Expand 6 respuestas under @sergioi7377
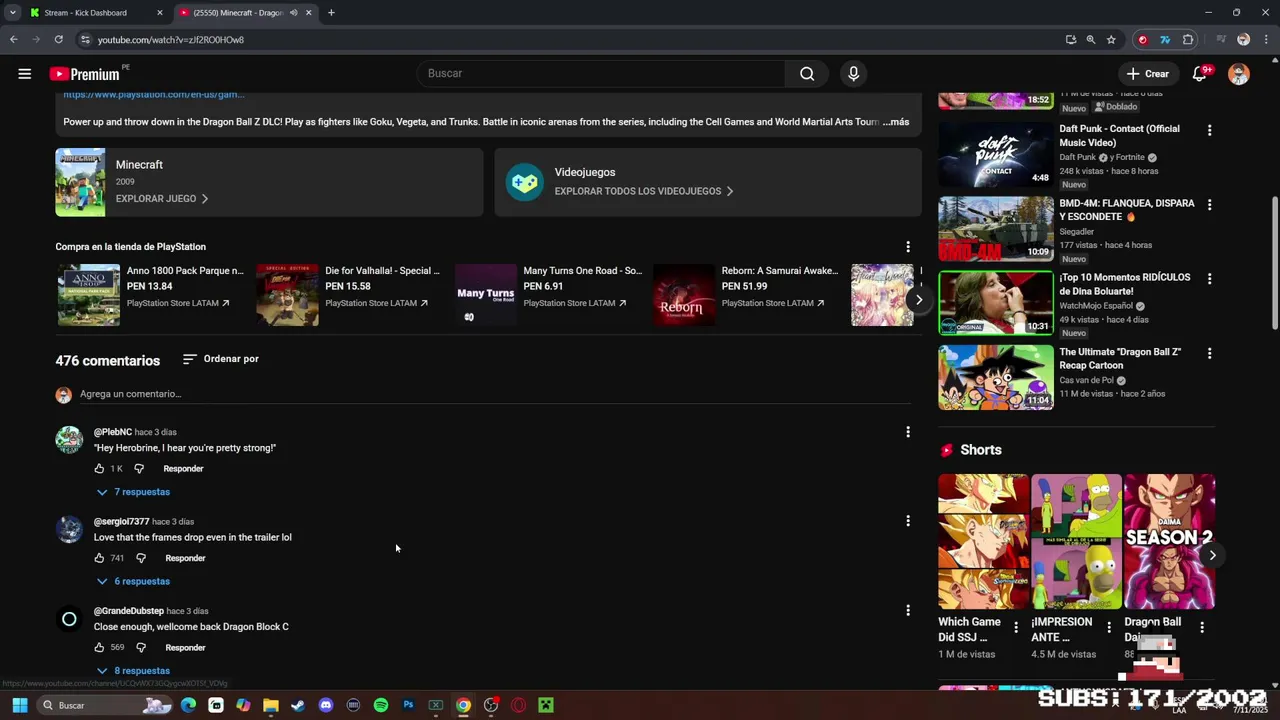The width and height of the screenshot is (1280, 720). (x=133, y=581)
